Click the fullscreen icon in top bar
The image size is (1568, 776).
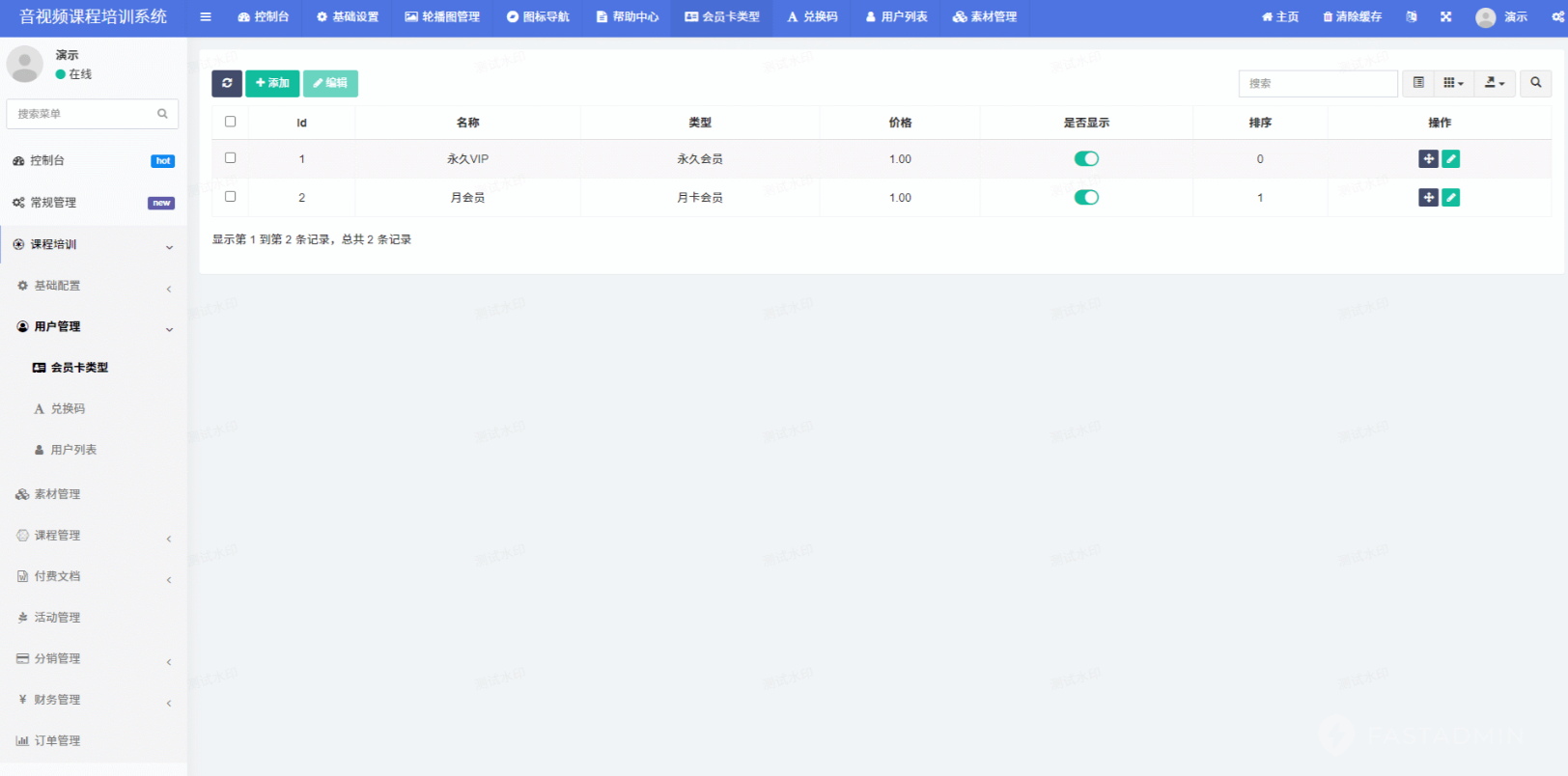1445,16
